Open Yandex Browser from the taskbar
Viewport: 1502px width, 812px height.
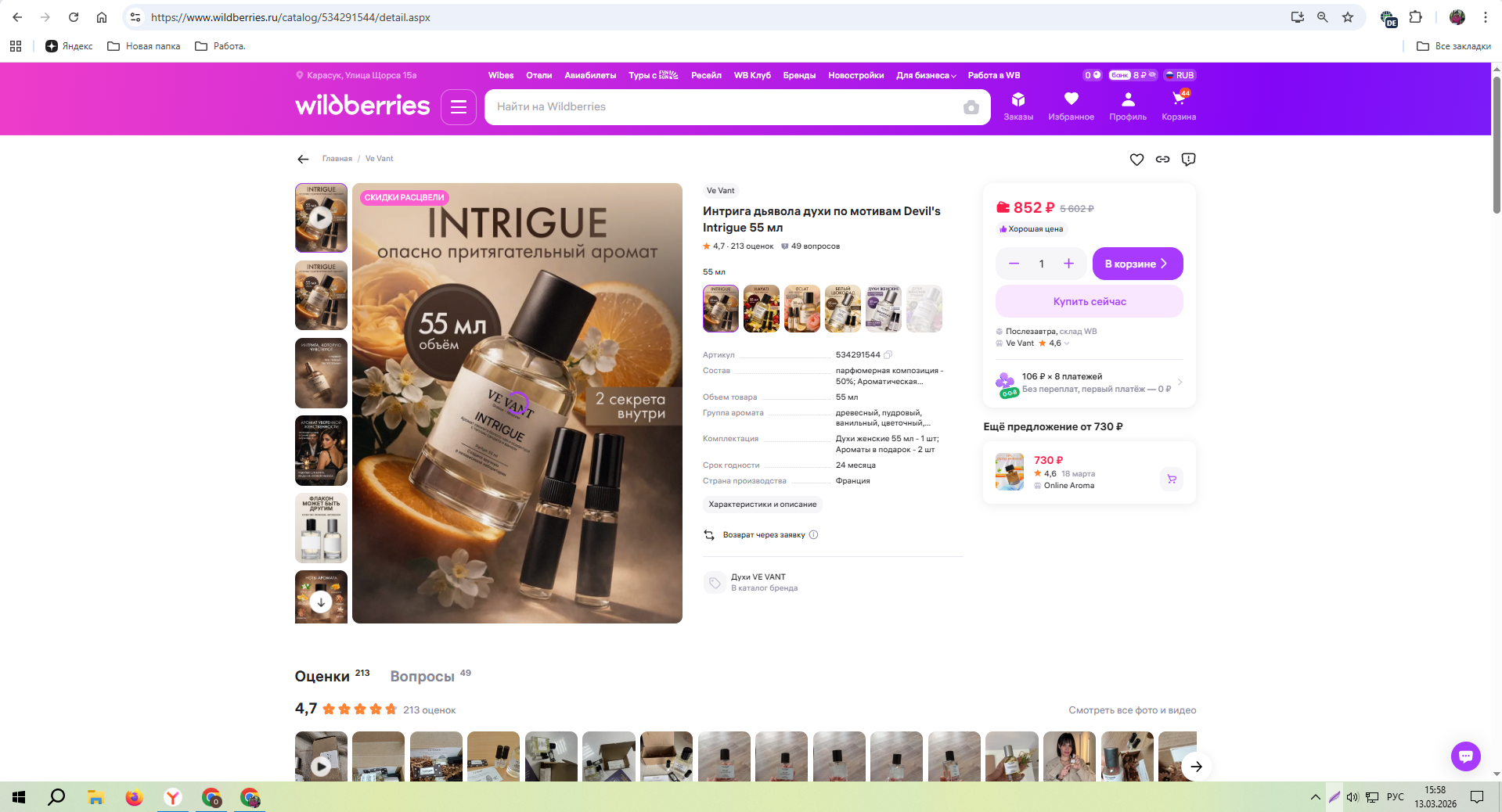[173, 797]
